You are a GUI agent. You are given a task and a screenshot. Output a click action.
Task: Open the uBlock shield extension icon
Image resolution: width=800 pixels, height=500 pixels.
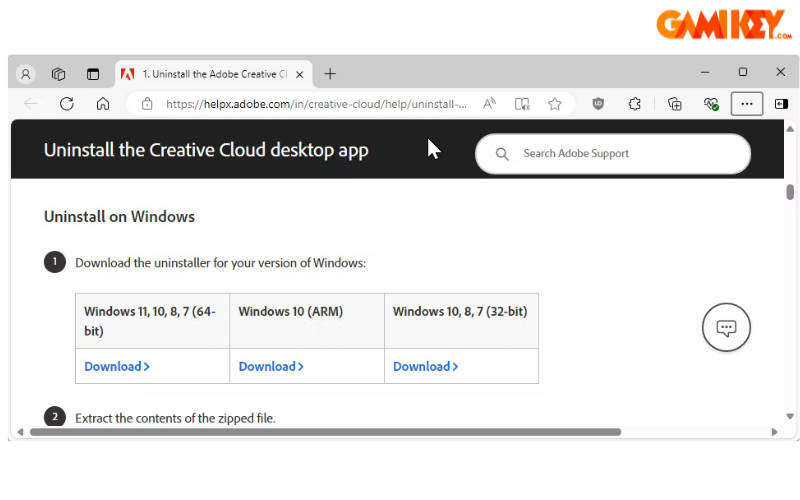(x=599, y=104)
